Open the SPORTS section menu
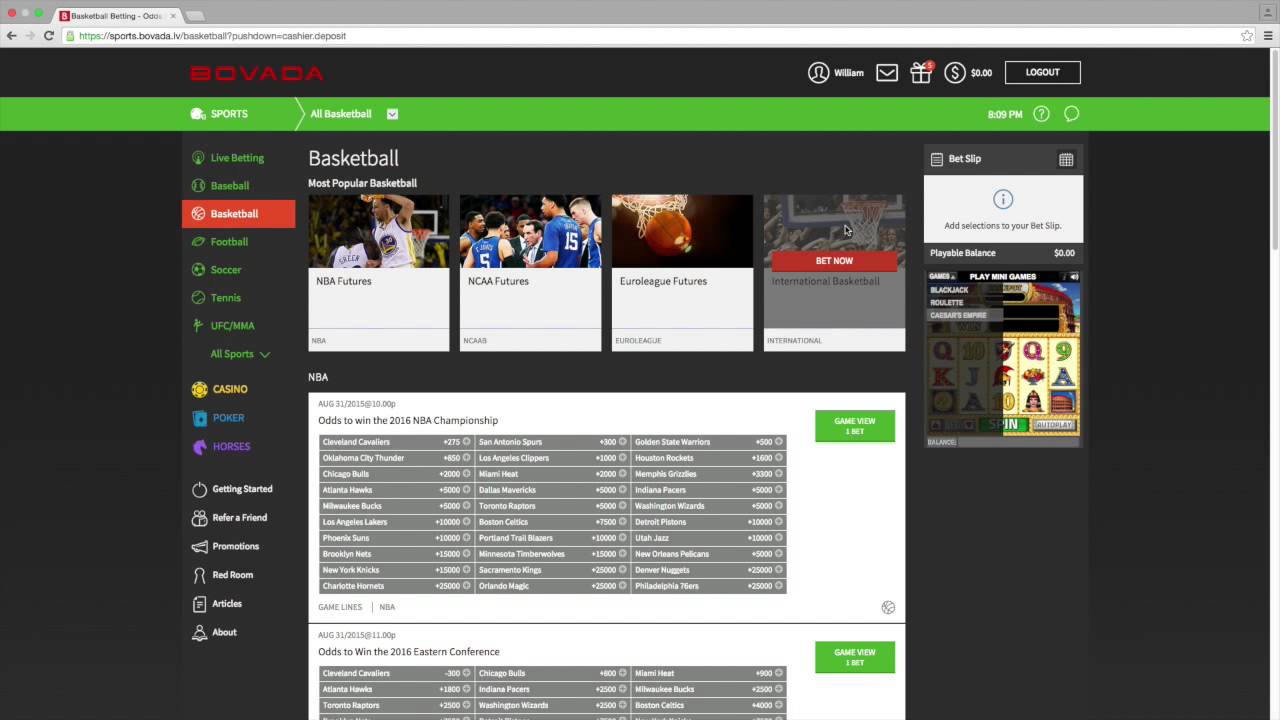Image resolution: width=1280 pixels, height=720 pixels. 229,114
